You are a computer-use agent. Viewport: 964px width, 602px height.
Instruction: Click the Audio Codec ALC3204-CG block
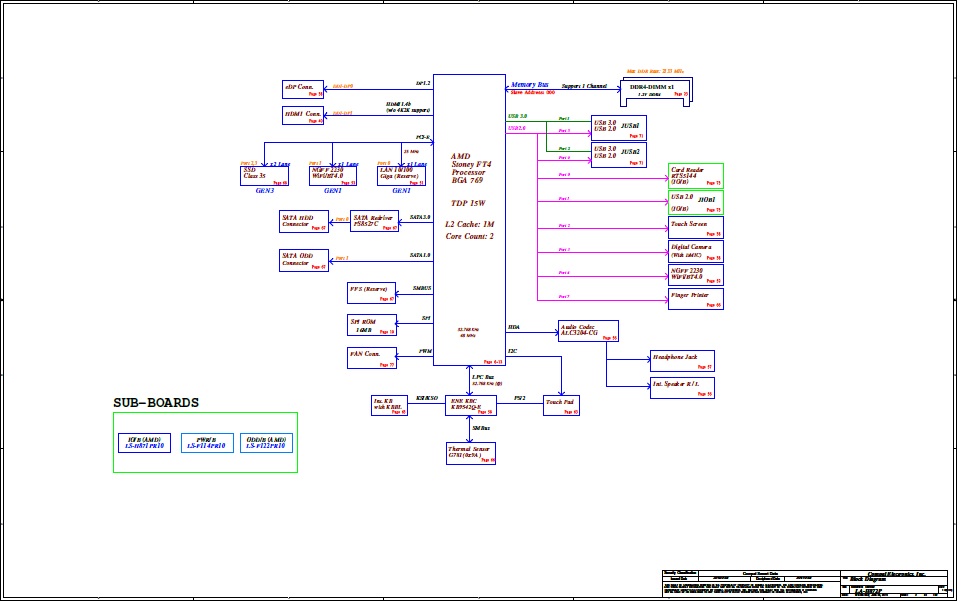tap(588, 331)
